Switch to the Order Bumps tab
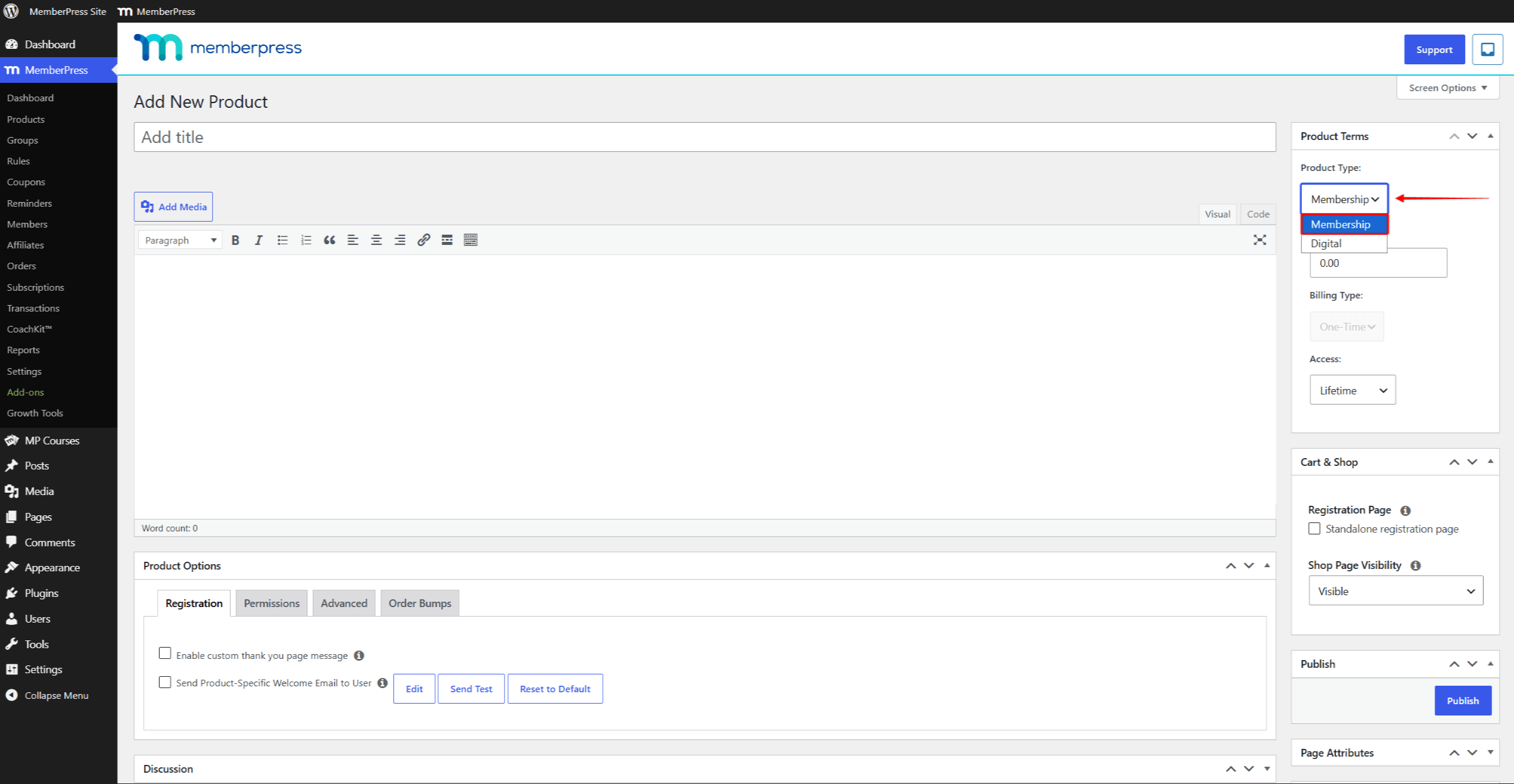The image size is (1514, 784). click(420, 603)
